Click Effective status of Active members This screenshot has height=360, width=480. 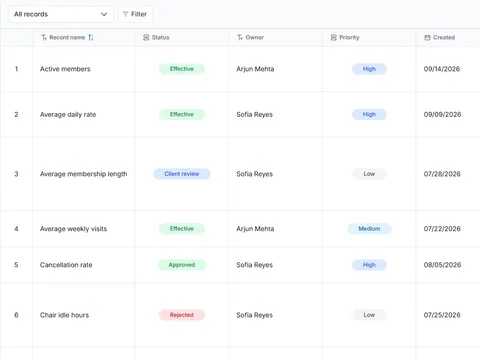pos(182,69)
